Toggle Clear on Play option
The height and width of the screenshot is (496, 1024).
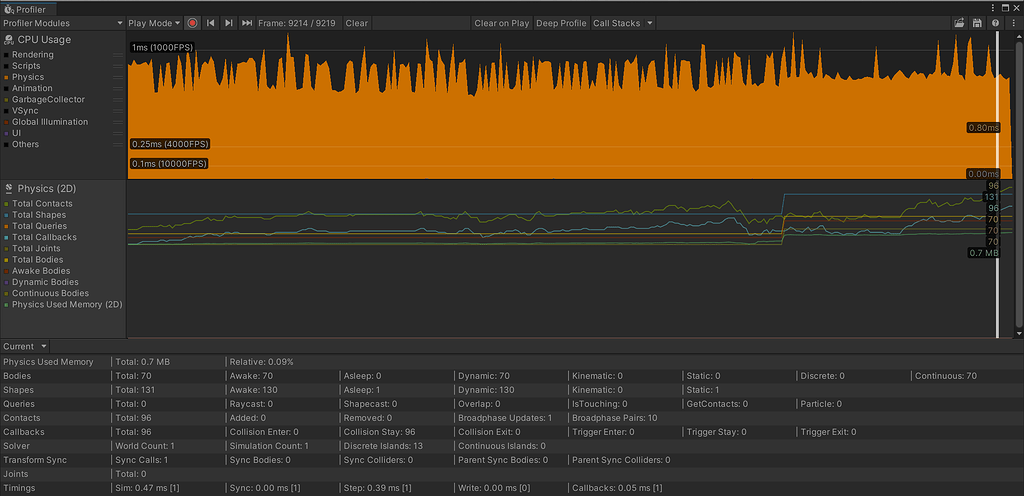pos(502,23)
